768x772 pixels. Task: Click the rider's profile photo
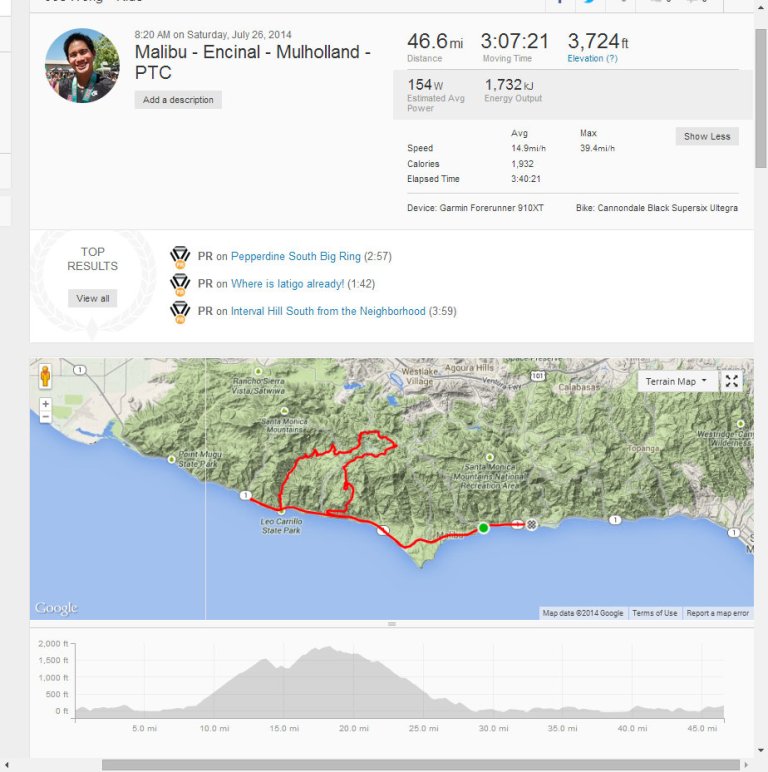(82, 65)
